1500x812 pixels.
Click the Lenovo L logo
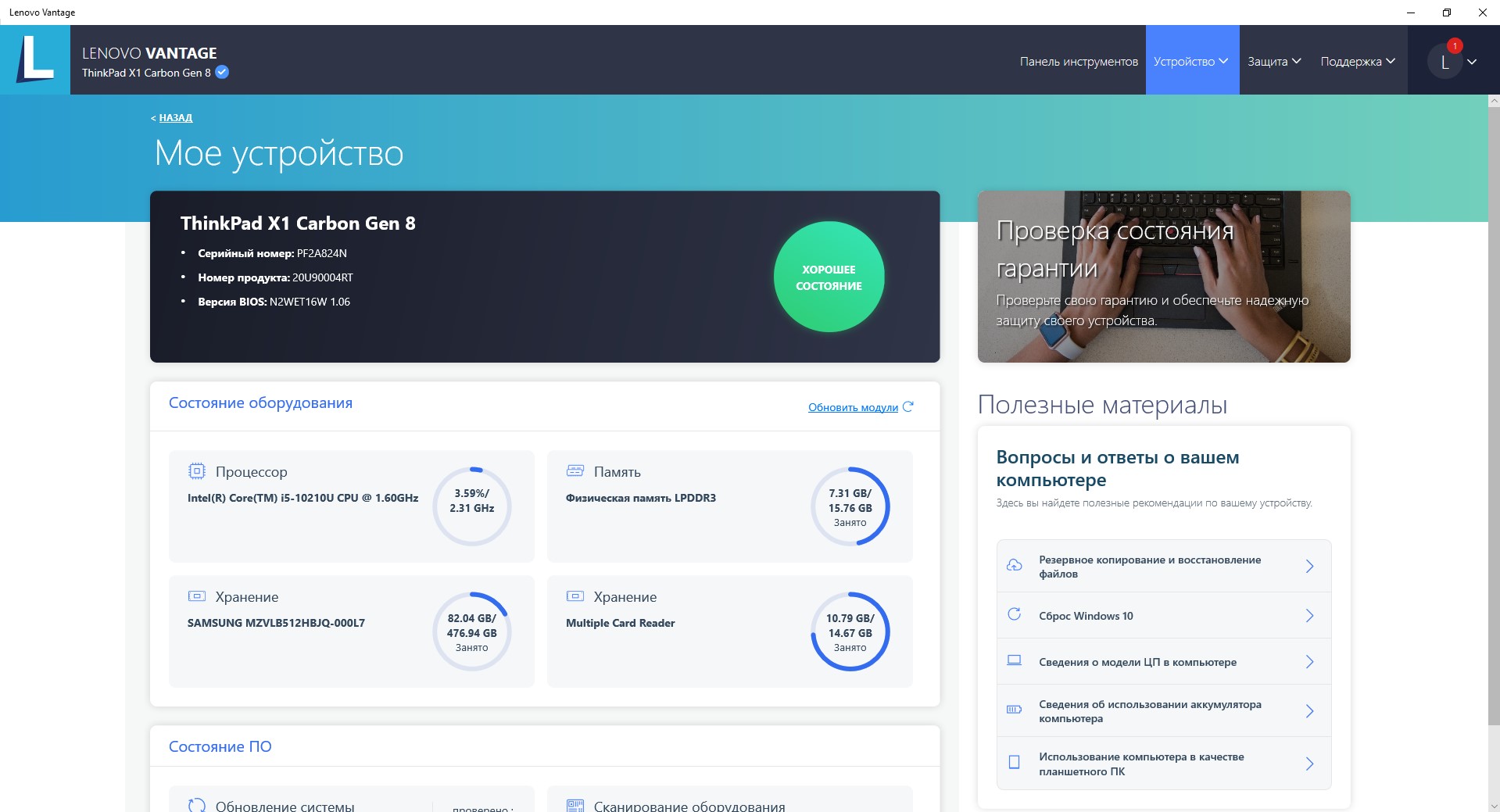click(35, 59)
